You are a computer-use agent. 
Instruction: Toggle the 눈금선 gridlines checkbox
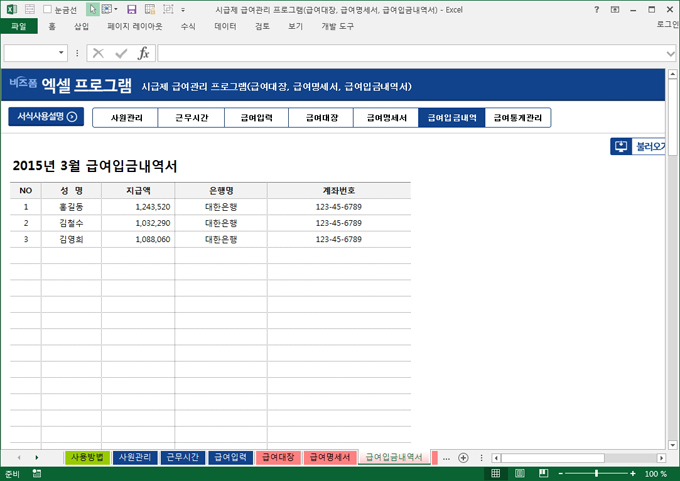[48, 9]
